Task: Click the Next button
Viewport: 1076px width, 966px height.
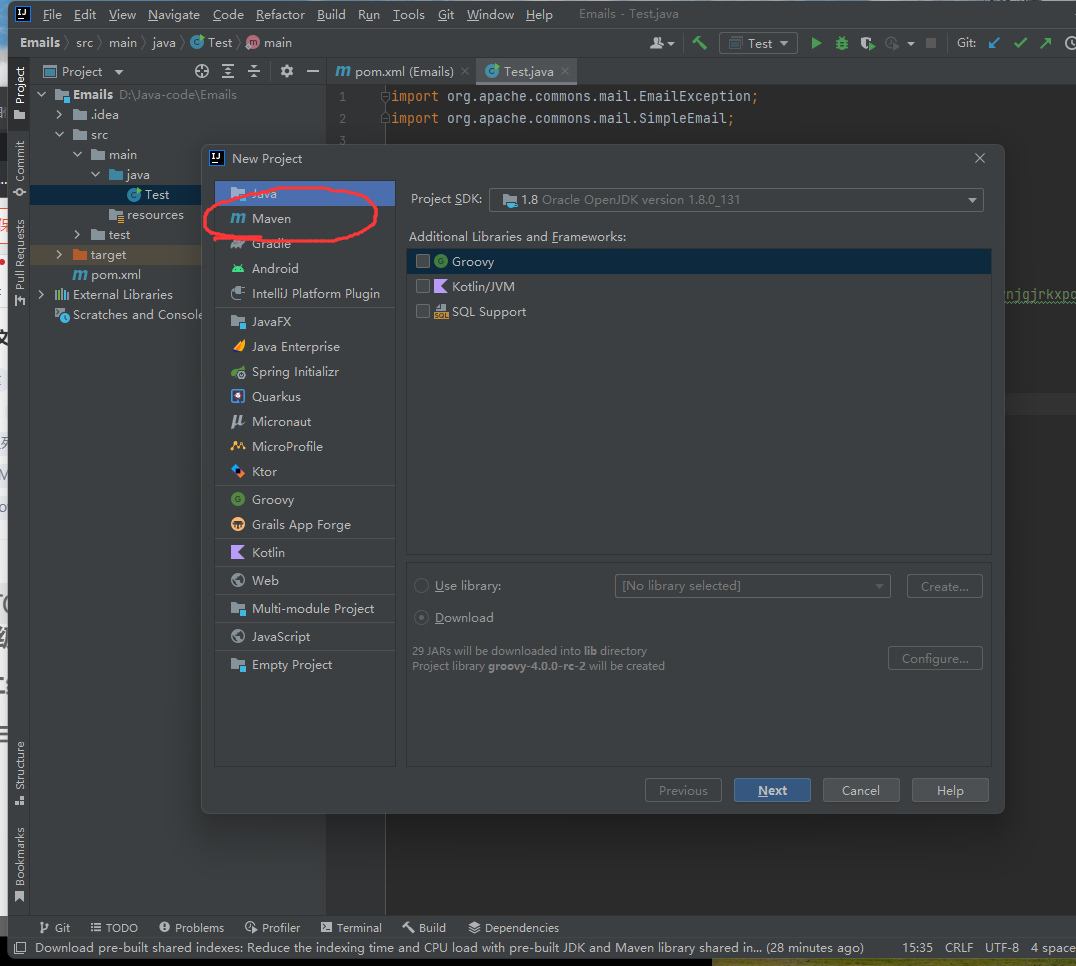Action: [x=772, y=790]
